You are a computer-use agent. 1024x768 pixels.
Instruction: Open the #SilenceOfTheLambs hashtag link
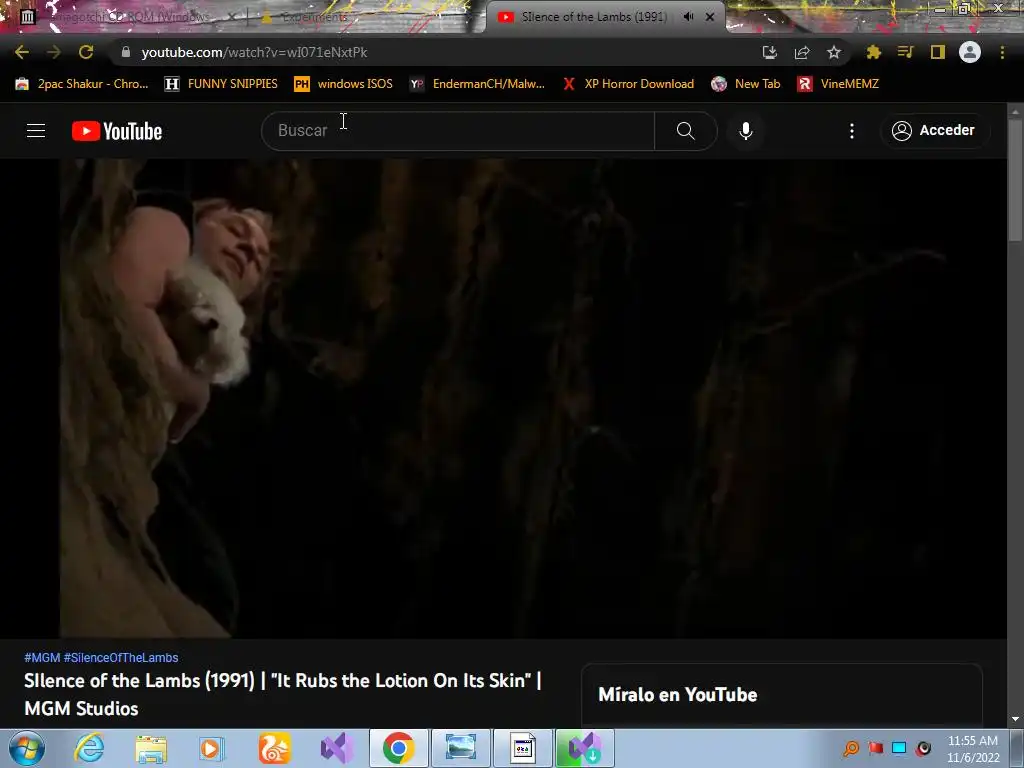pyautogui.click(x=121, y=658)
